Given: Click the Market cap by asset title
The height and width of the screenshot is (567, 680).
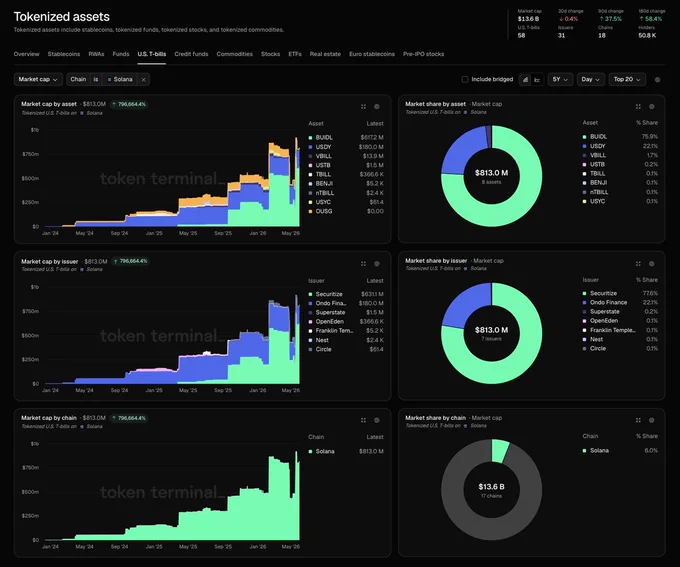Looking at the screenshot, I should click(49, 104).
